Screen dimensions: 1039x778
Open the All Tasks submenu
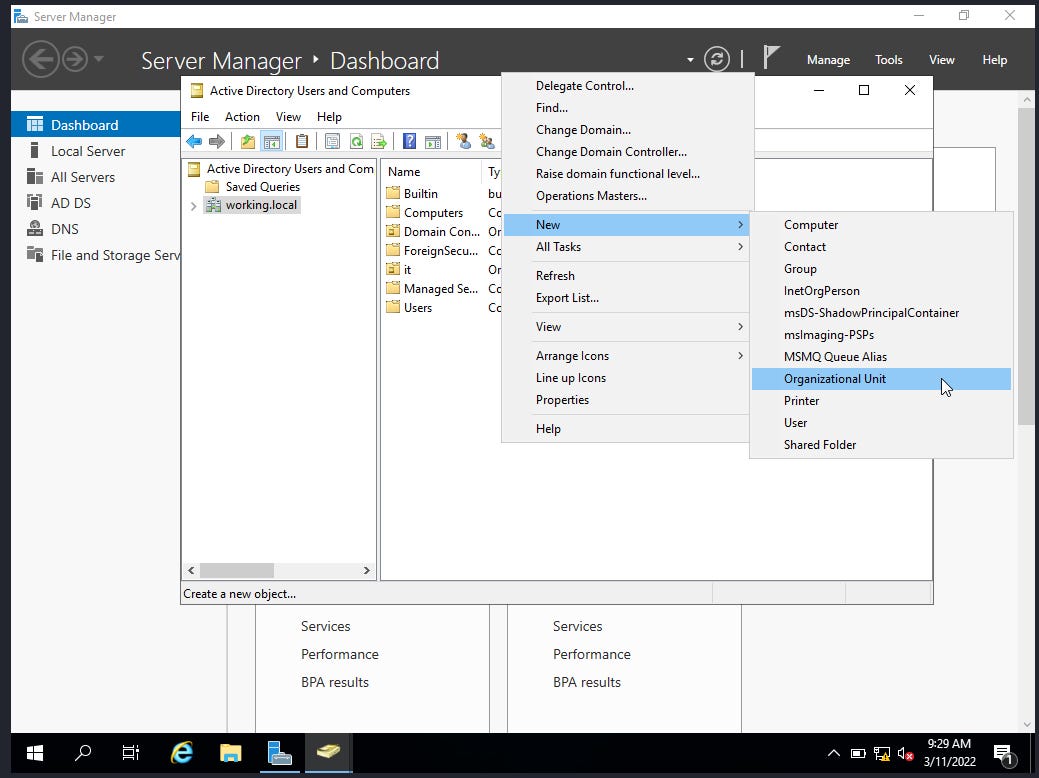click(626, 247)
